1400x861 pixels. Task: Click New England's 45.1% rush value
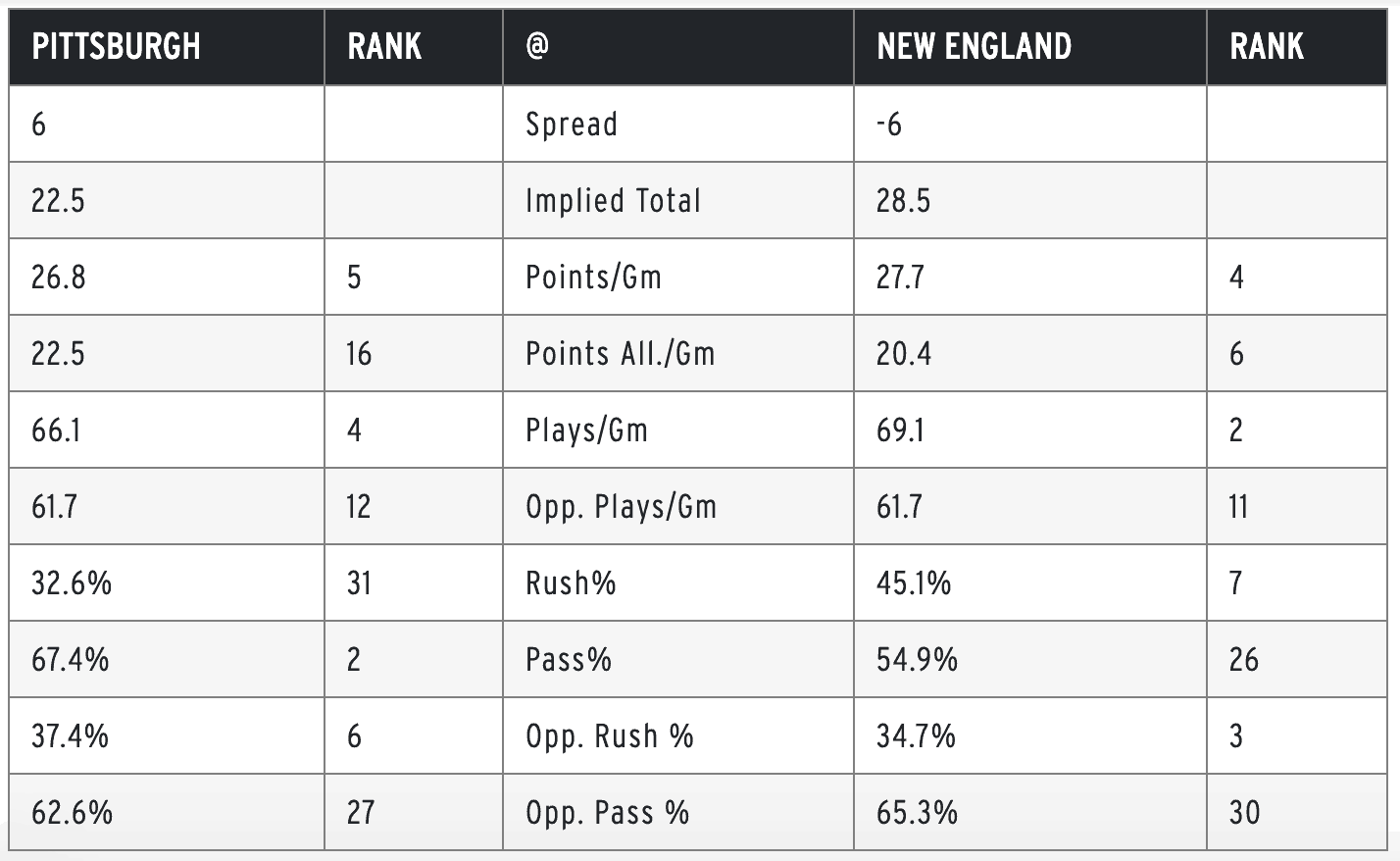coord(914,583)
